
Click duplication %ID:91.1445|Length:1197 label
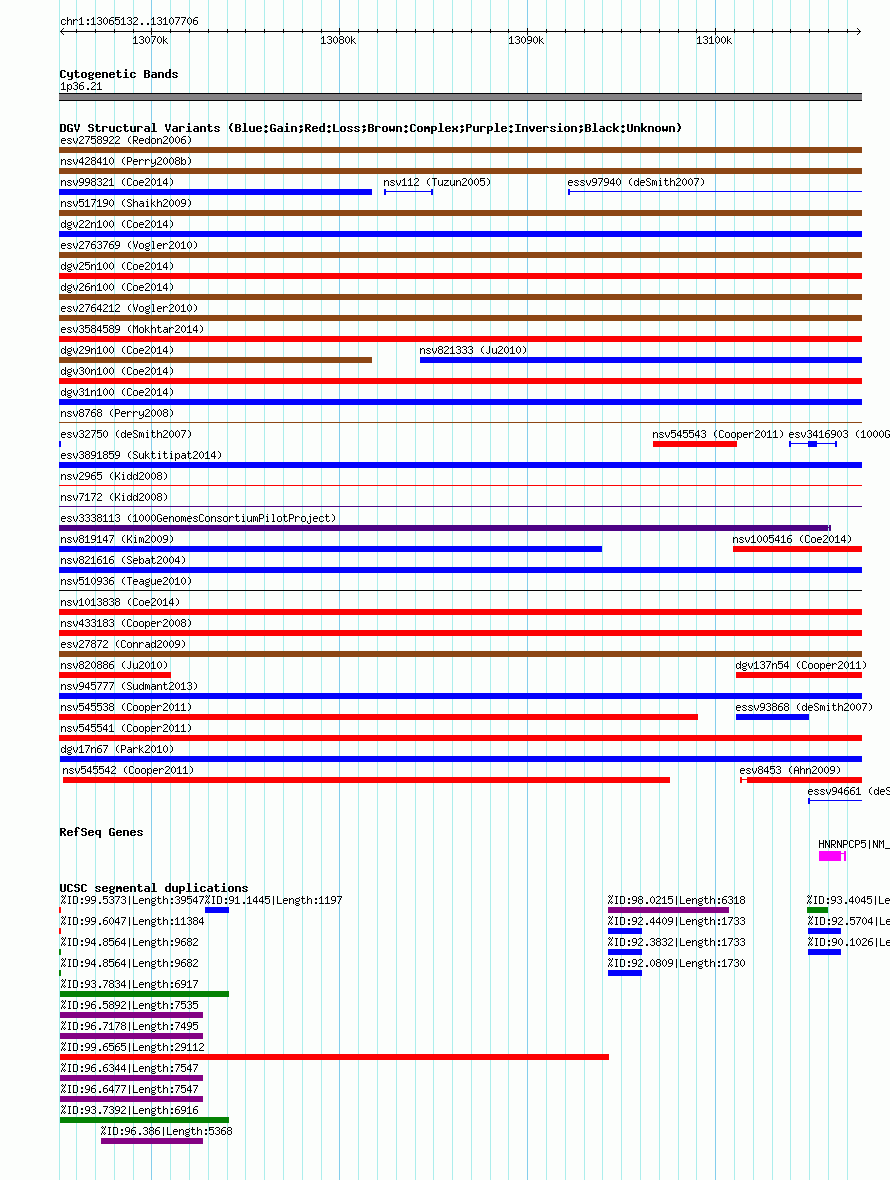(274, 902)
